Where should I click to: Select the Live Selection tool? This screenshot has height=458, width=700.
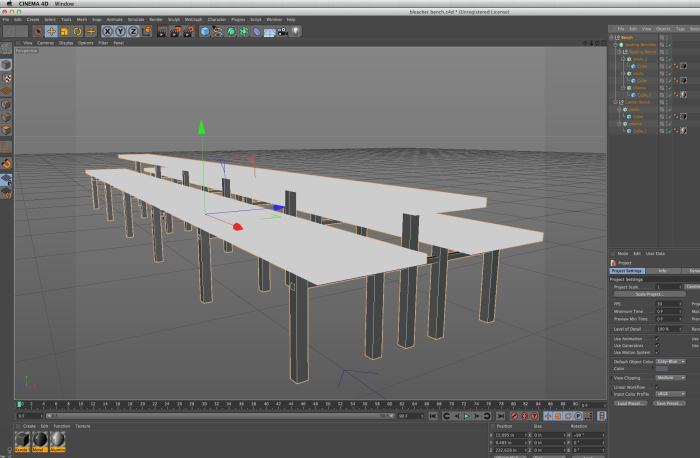(38, 31)
